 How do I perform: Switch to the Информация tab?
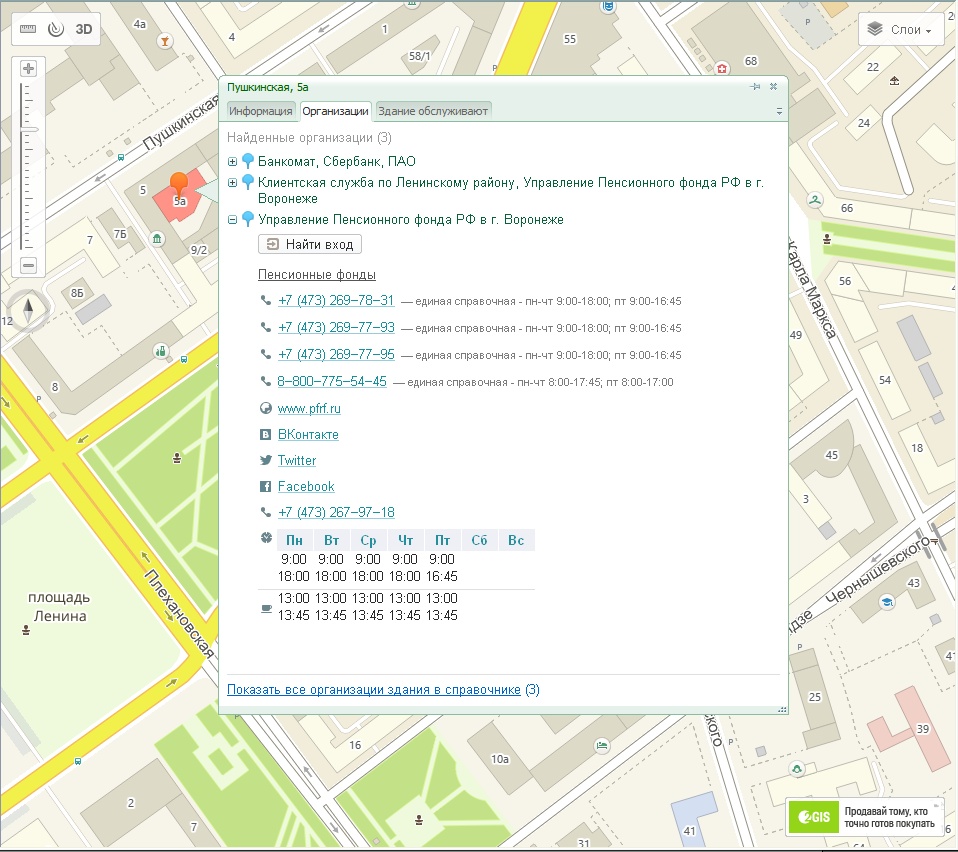261,111
